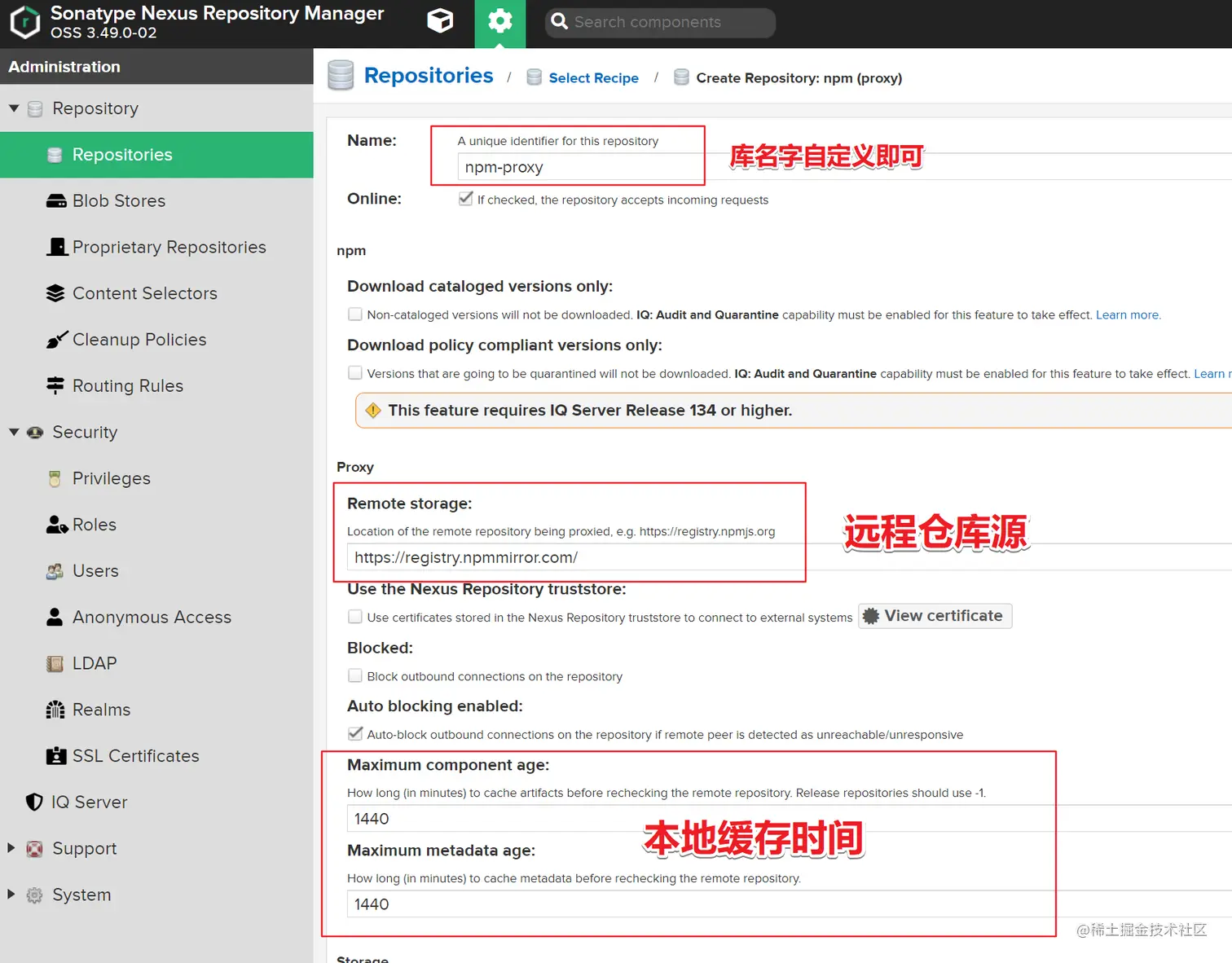1232x963 pixels.
Task: Open Routing Rules in the sidebar
Action: pos(156,386)
